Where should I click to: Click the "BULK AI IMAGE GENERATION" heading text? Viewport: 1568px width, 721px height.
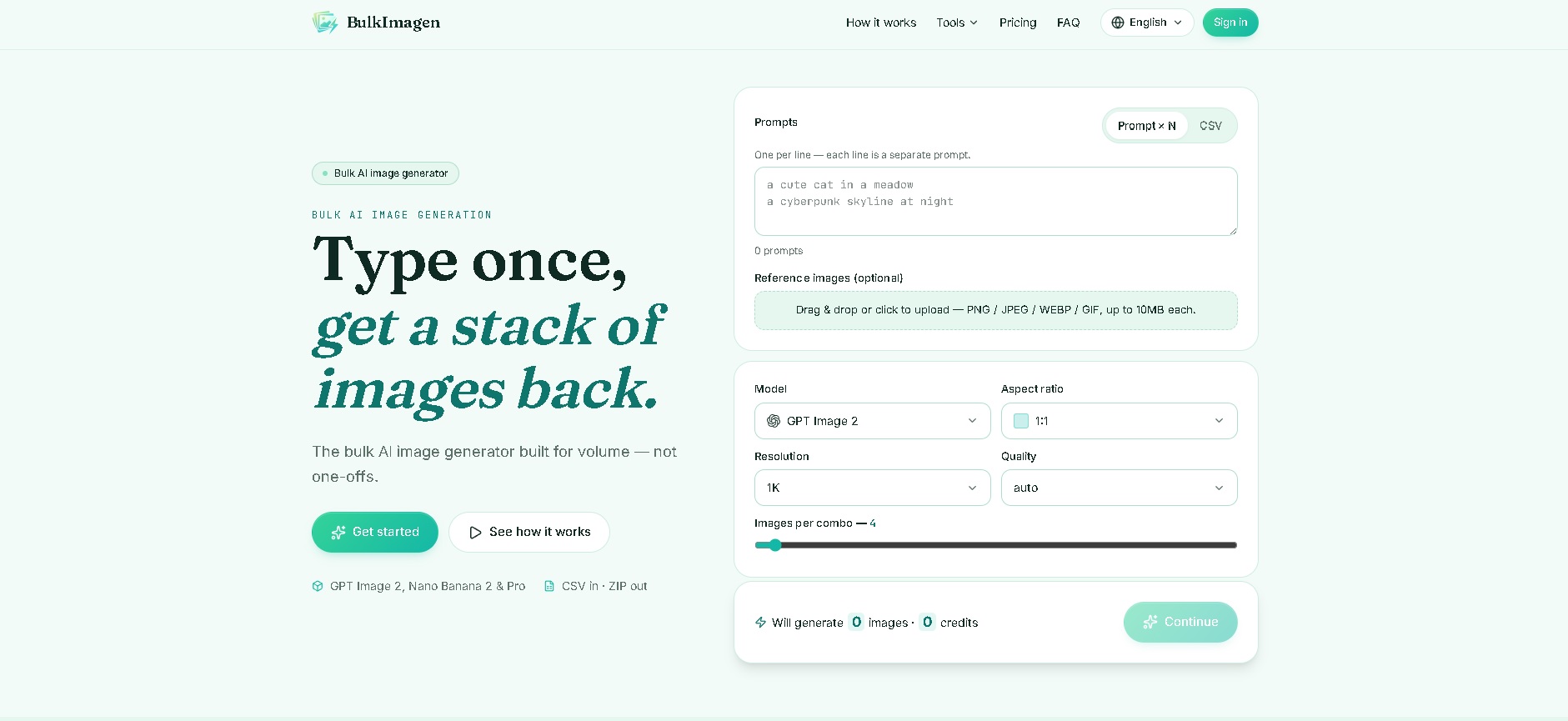click(402, 215)
